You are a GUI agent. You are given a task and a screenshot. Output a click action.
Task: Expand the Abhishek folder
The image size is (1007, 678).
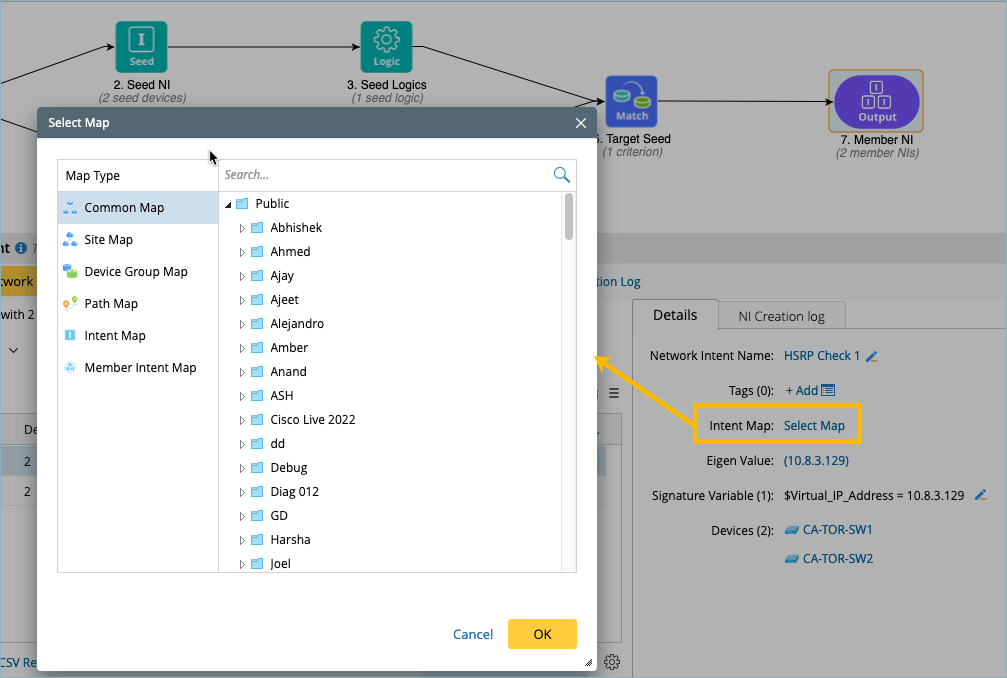click(242, 228)
